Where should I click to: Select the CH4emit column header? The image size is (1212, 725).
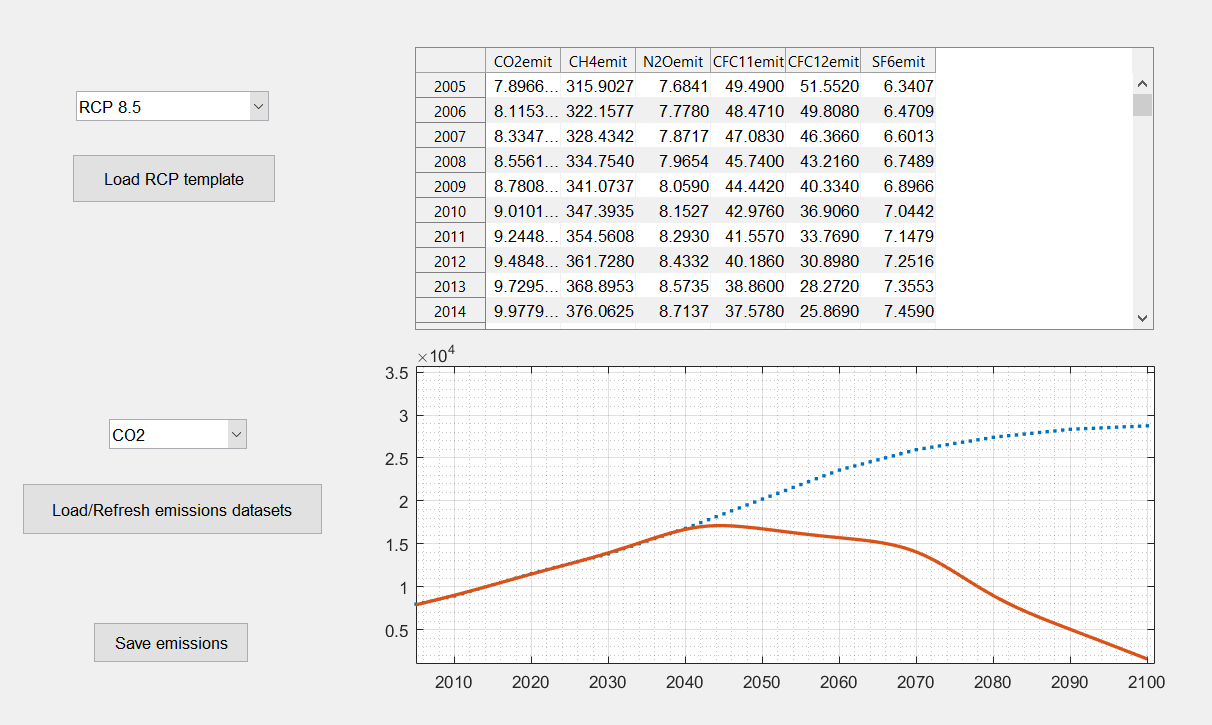(x=598, y=61)
